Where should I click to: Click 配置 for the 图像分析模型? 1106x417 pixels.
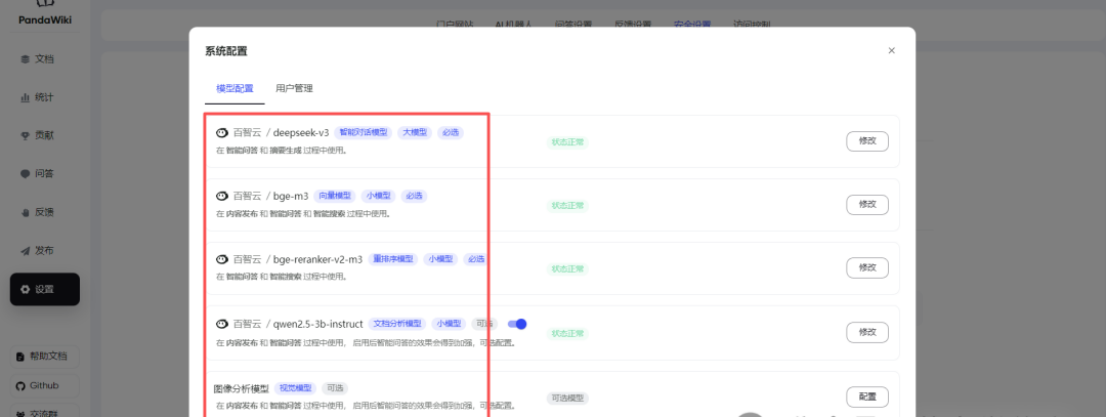point(866,397)
